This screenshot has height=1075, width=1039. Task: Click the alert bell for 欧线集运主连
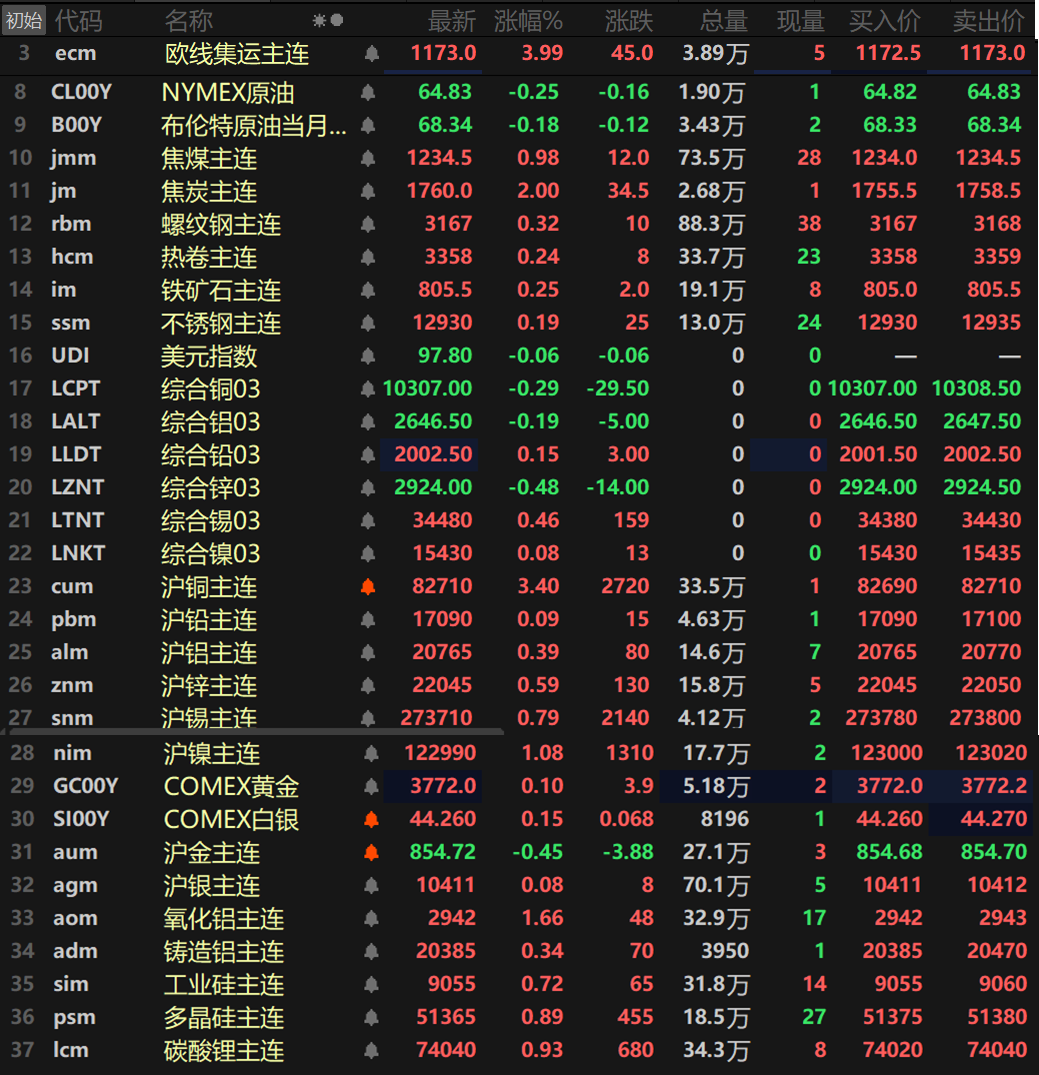372,54
